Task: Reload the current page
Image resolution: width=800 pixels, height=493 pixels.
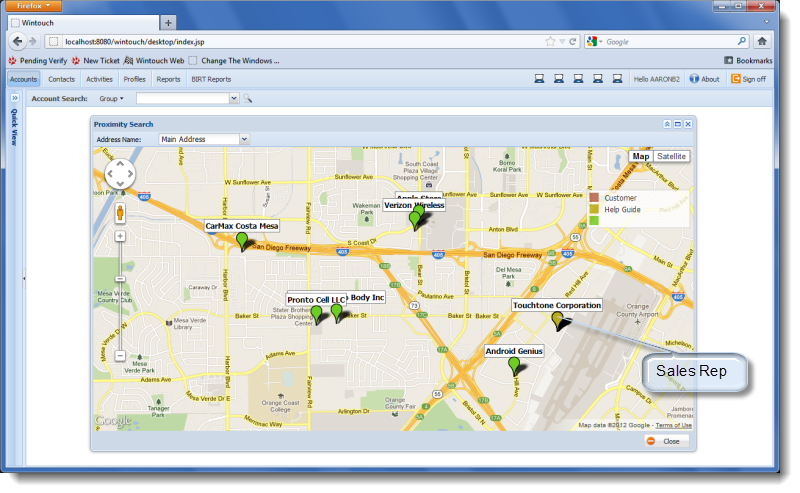Action: [572, 42]
